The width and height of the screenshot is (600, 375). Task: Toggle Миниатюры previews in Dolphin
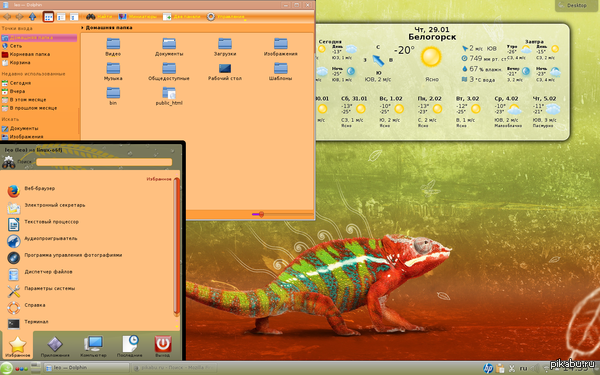(x=138, y=17)
